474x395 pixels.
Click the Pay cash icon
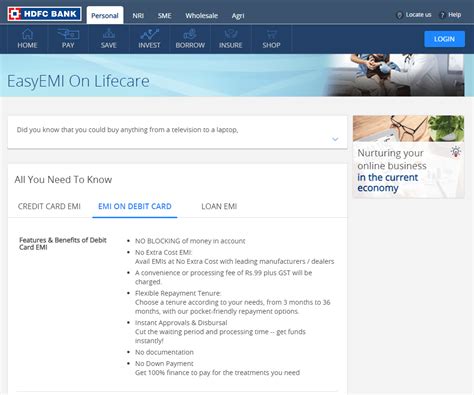[68, 34]
